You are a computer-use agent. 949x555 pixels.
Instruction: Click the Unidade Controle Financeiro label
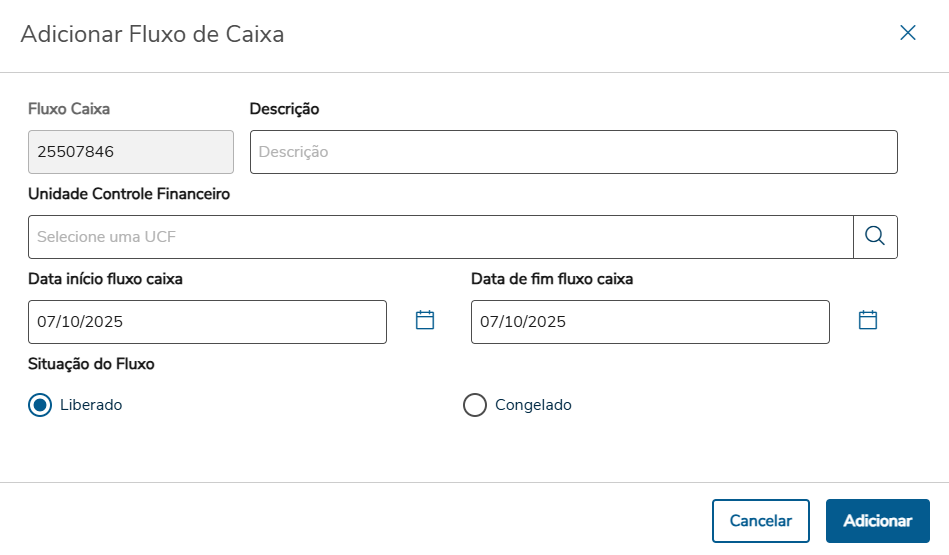tap(129, 194)
